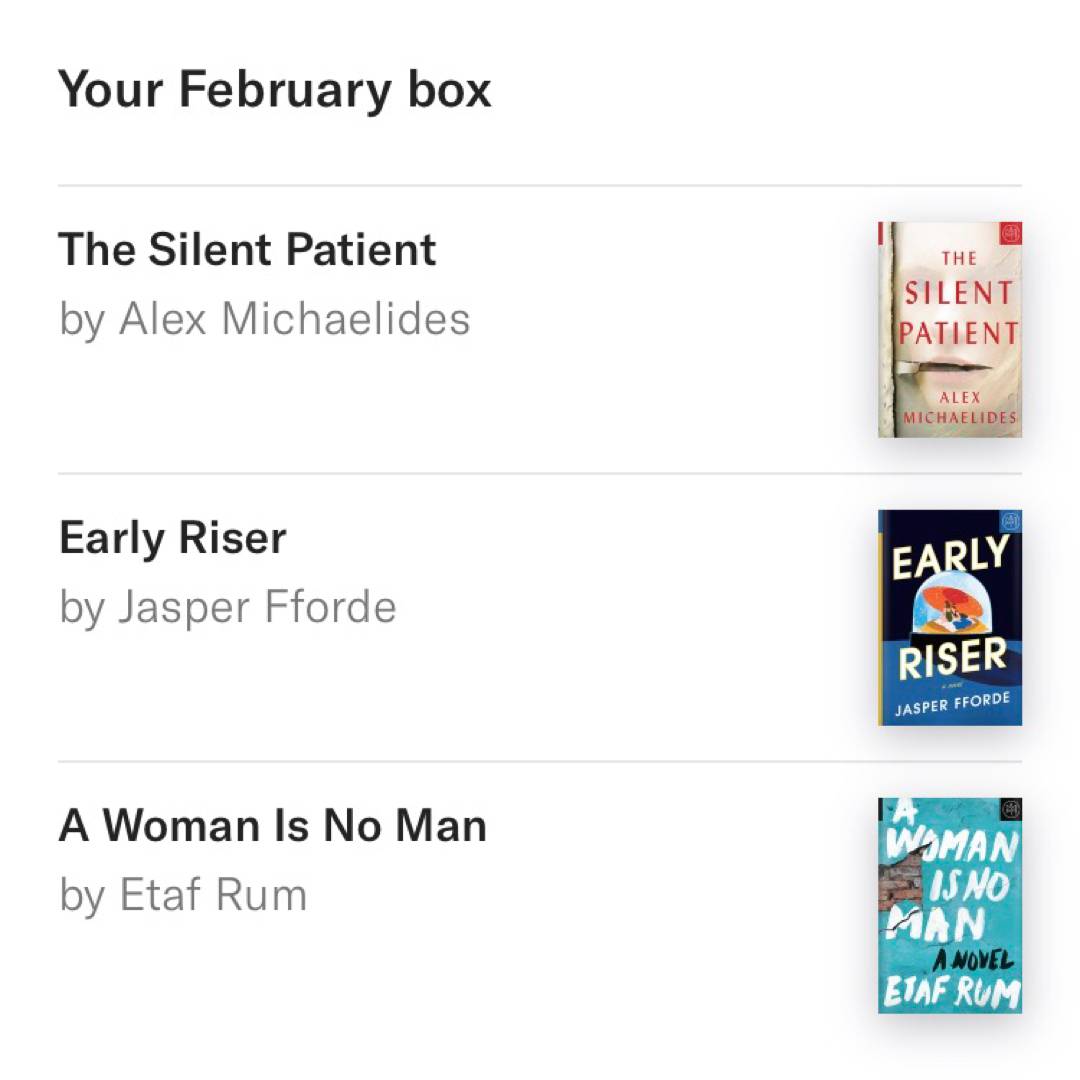The width and height of the screenshot is (1080, 1080).
Task: Tap author line 'by Jasper Fforde'
Action: coord(228,607)
